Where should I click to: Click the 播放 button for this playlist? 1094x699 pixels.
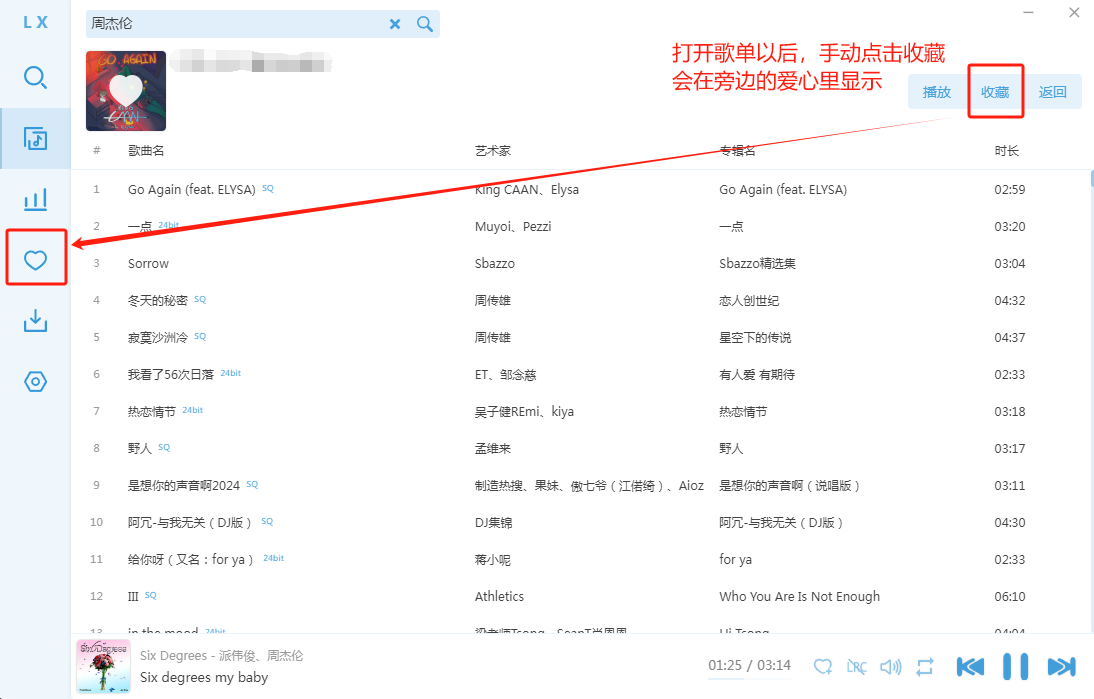pyautogui.click(x=937, y=92)
